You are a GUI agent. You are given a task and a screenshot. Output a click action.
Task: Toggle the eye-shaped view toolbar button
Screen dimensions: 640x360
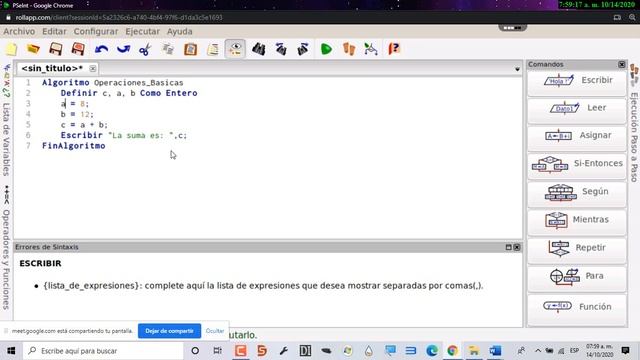click(x=235, y=49)
